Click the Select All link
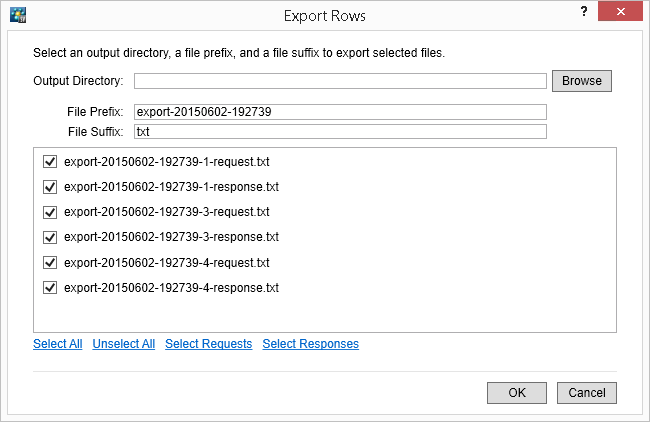 [x=57, y=344]
